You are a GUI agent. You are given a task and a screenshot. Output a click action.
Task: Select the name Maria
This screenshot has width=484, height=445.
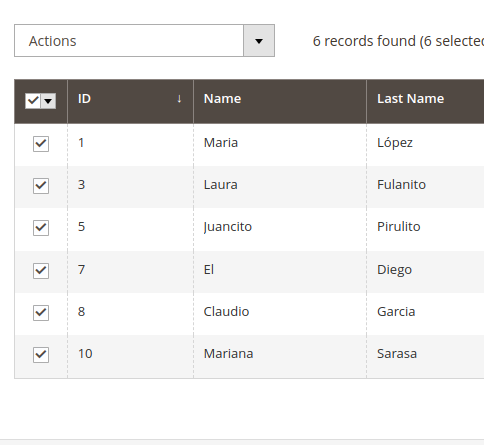221,143
